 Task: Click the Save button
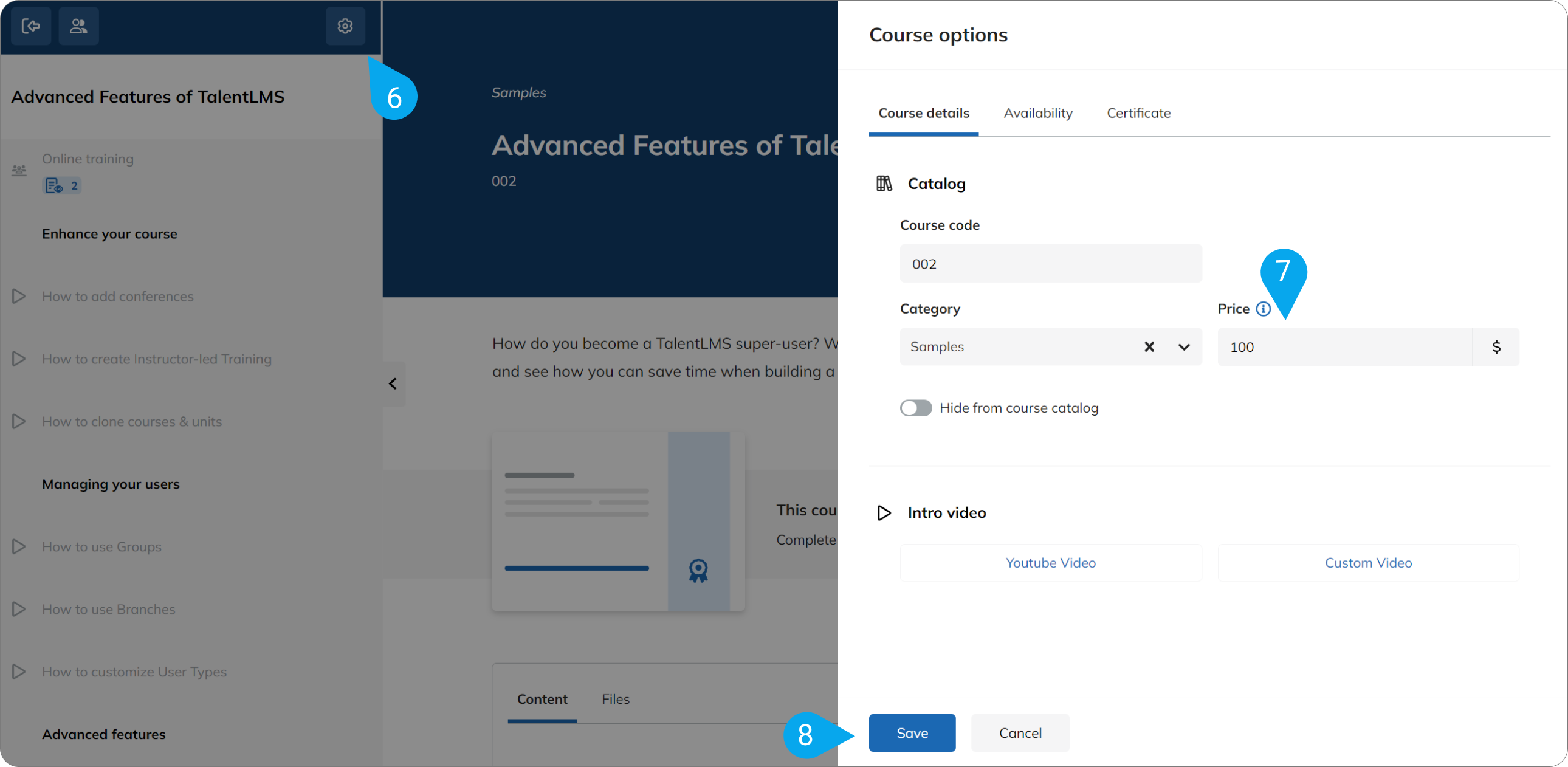click(912, 733)
